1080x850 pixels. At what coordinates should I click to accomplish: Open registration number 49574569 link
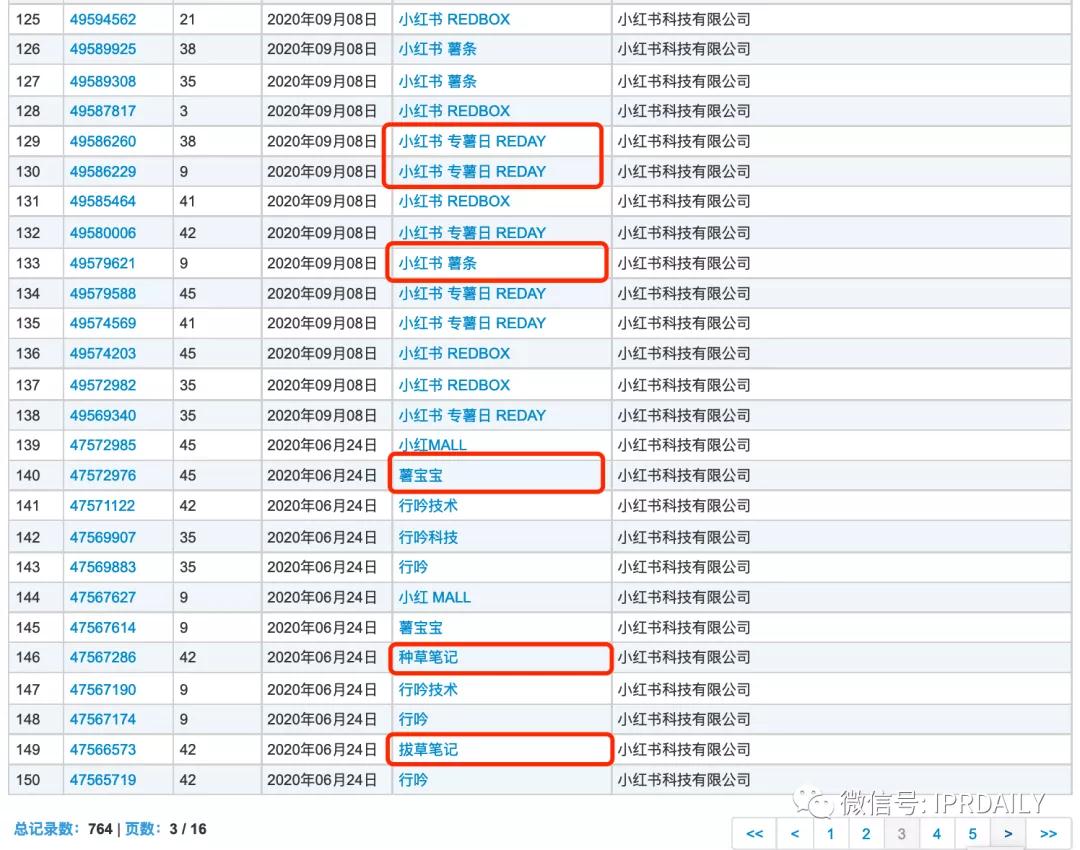pos(103,323)
